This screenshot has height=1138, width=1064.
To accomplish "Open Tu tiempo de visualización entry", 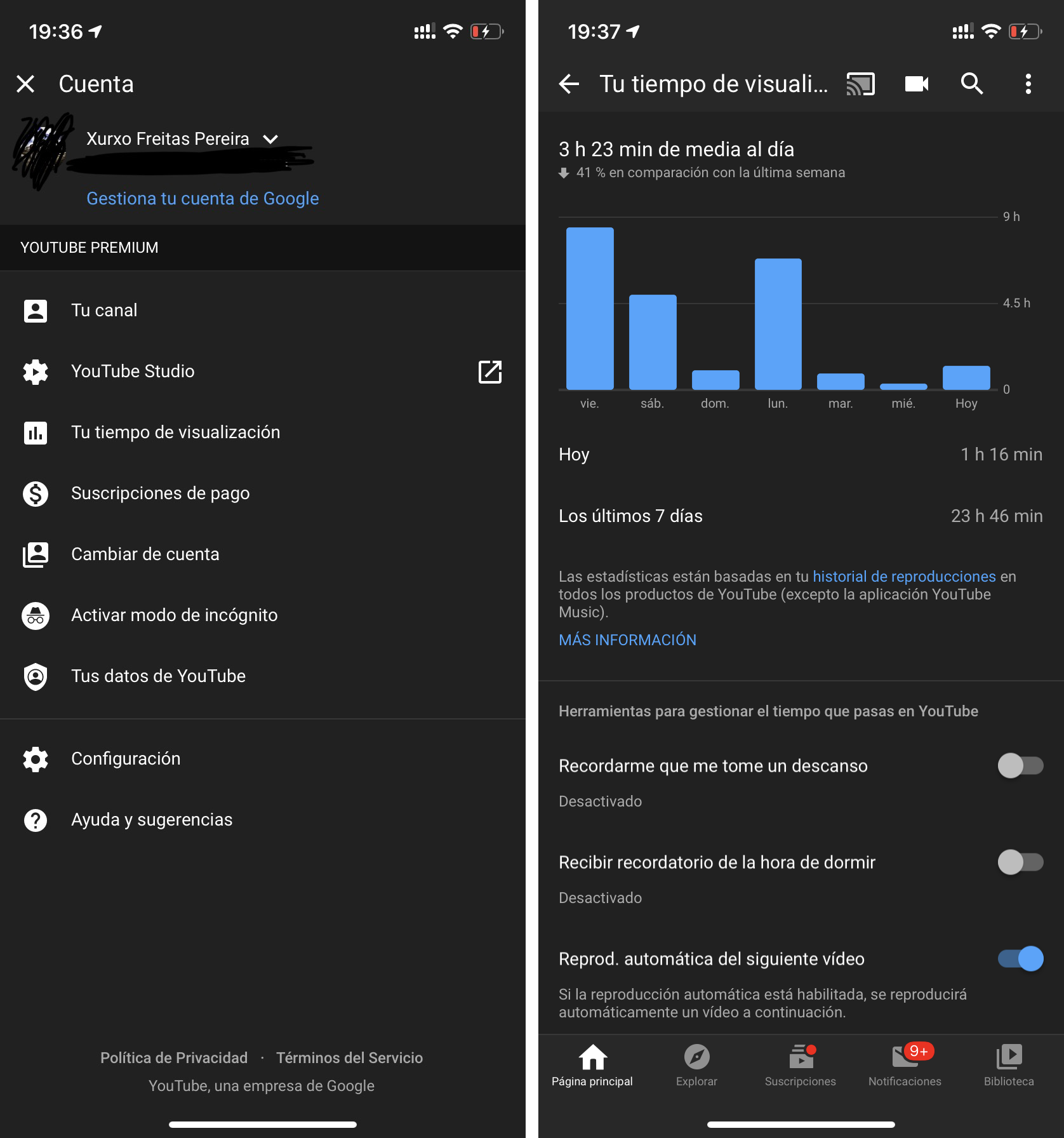I will 263,432.
